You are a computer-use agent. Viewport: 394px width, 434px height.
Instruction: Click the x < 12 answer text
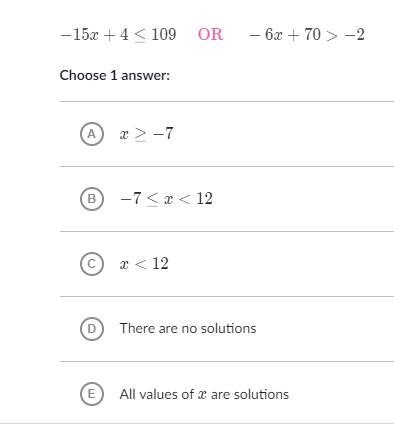click(144, 264)
